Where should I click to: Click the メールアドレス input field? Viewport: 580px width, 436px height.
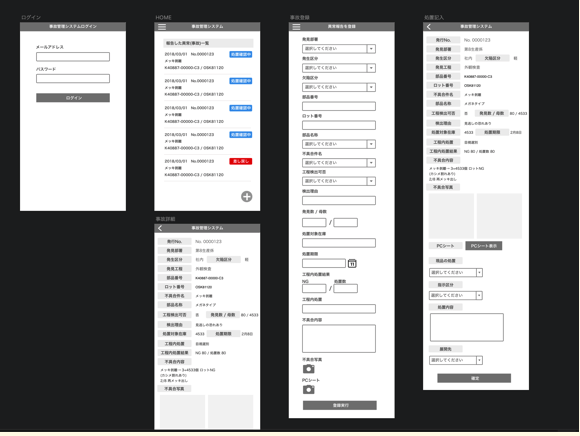tap(73, 57)
